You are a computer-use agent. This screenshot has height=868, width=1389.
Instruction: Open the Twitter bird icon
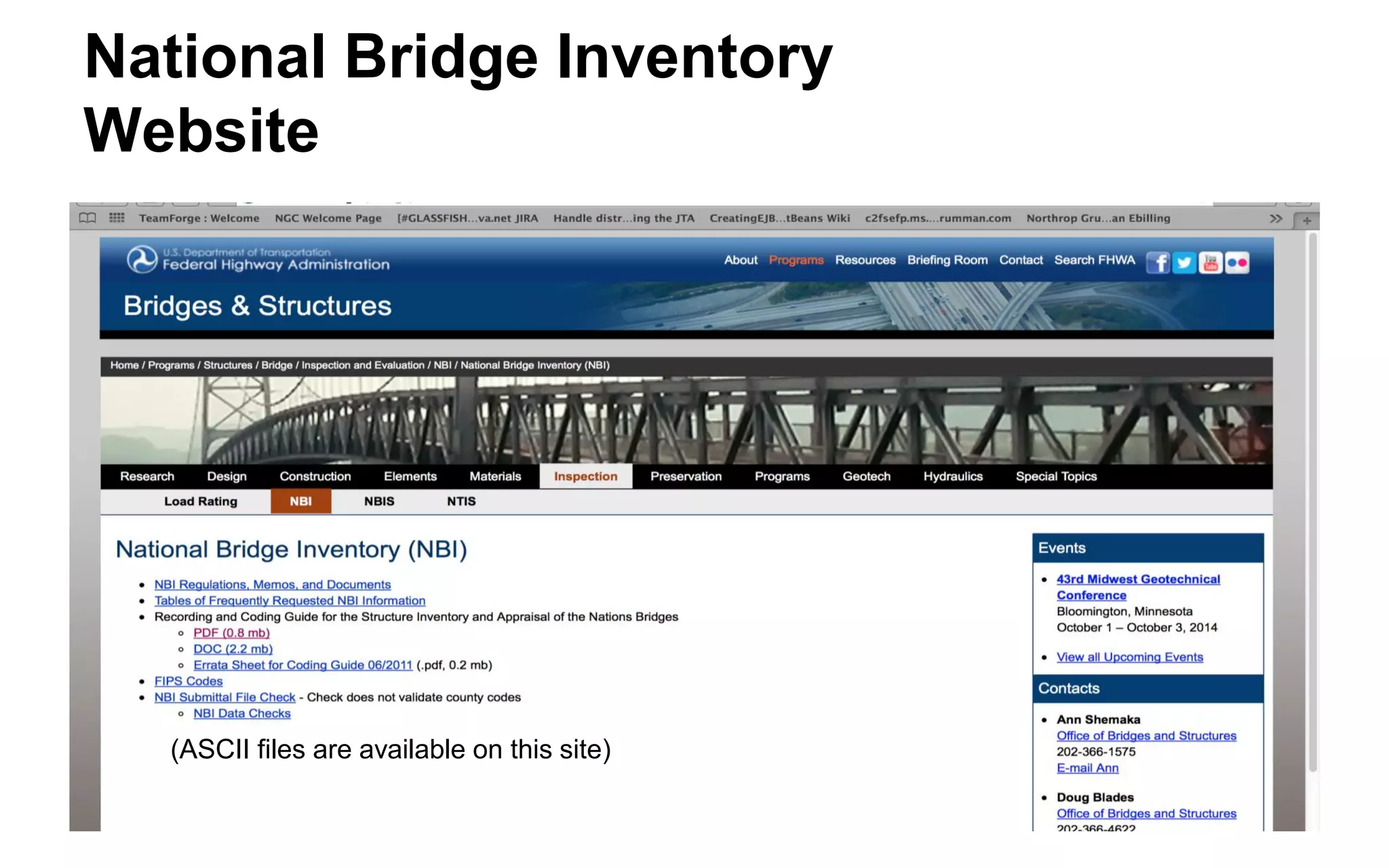(1184, 262)
